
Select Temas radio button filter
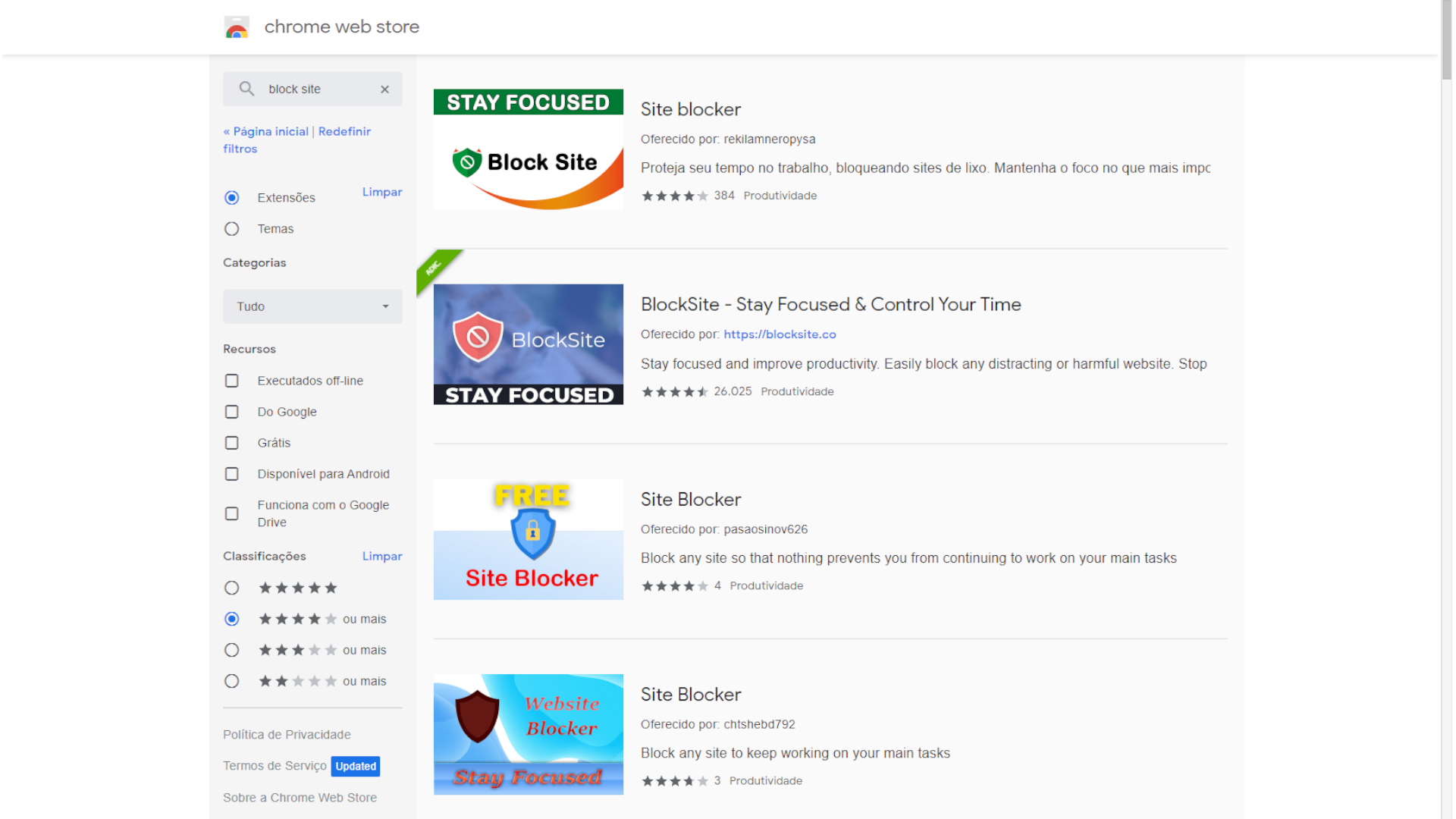tap(232, 228)
